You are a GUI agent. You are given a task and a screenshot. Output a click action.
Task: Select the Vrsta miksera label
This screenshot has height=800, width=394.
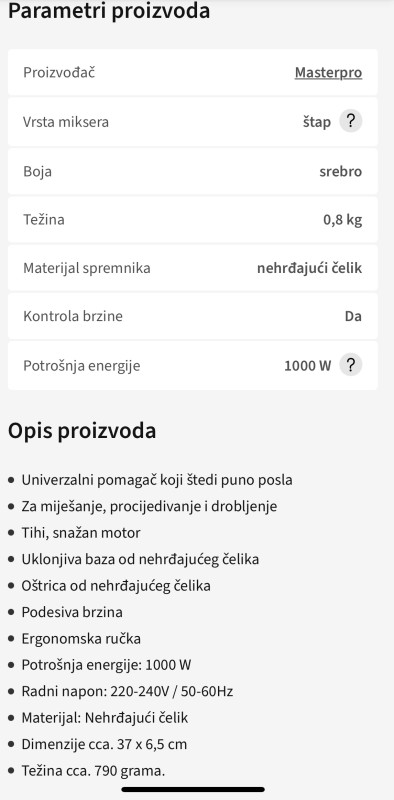tap(66, 122)
